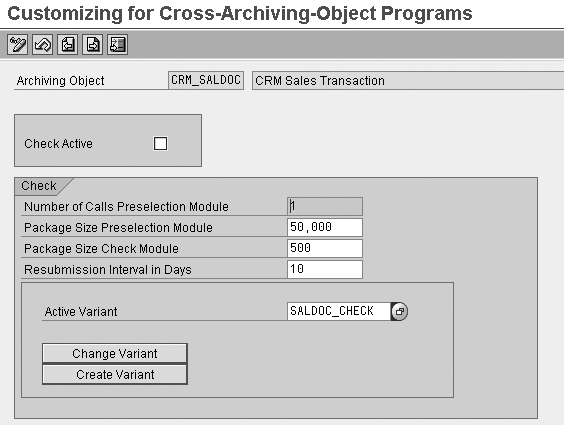Select Resubmission Interval in Days field

[325, 269]
